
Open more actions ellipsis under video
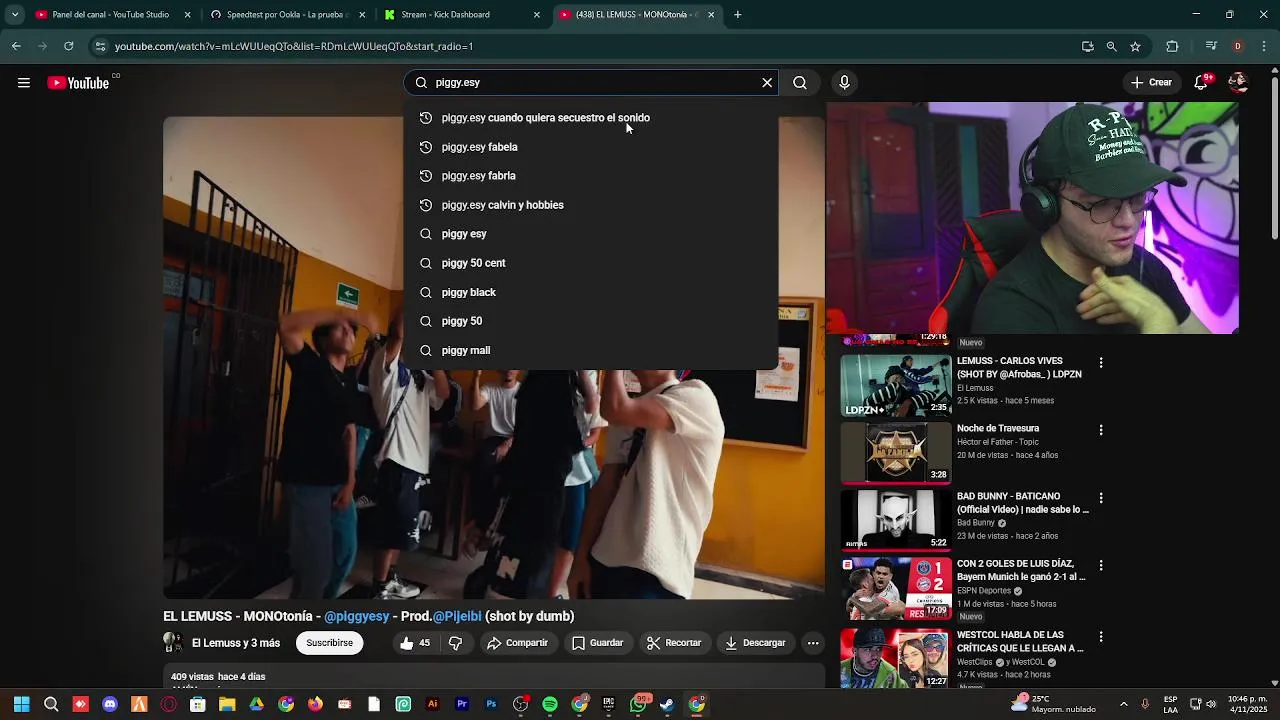click(813, 643)
